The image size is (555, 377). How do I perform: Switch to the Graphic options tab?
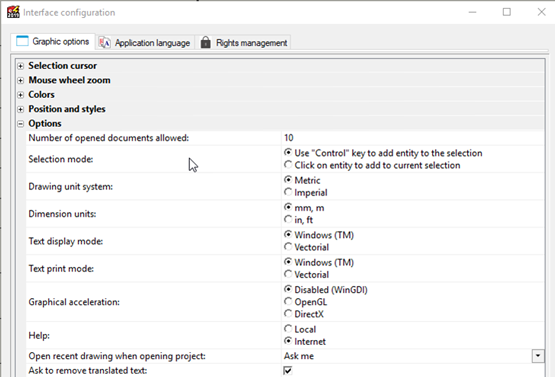53,42
